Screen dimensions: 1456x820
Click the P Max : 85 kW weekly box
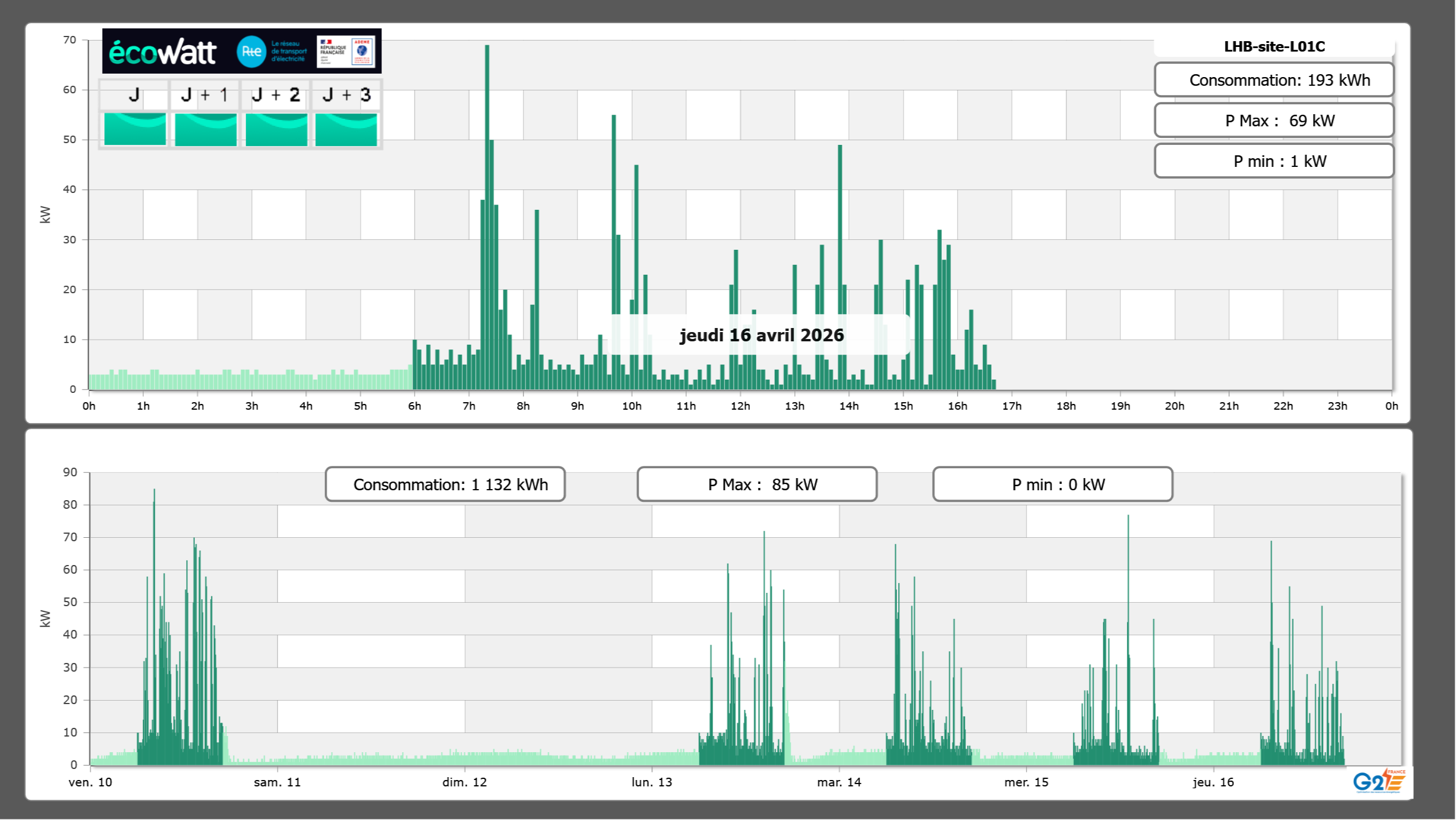[757, 484]
